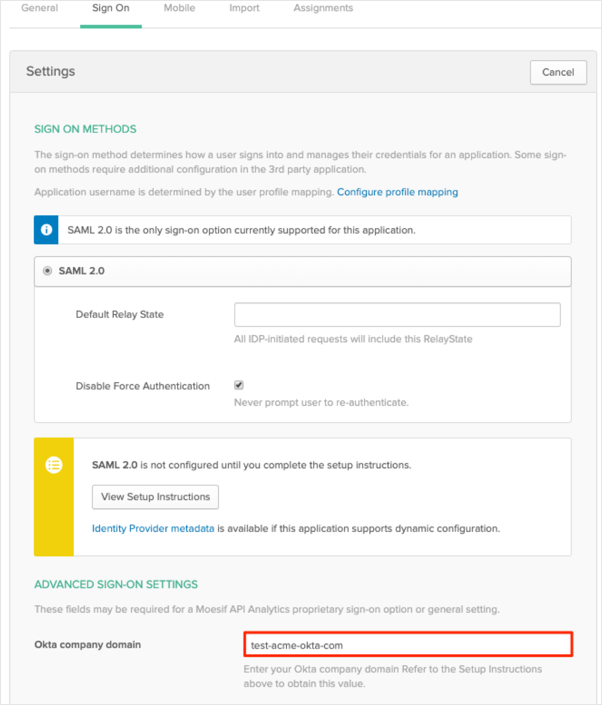Open the Configure profile mapping link
The width and height of the screenshot is (602, 705).
pyautogui.click(x=397, y=191)
